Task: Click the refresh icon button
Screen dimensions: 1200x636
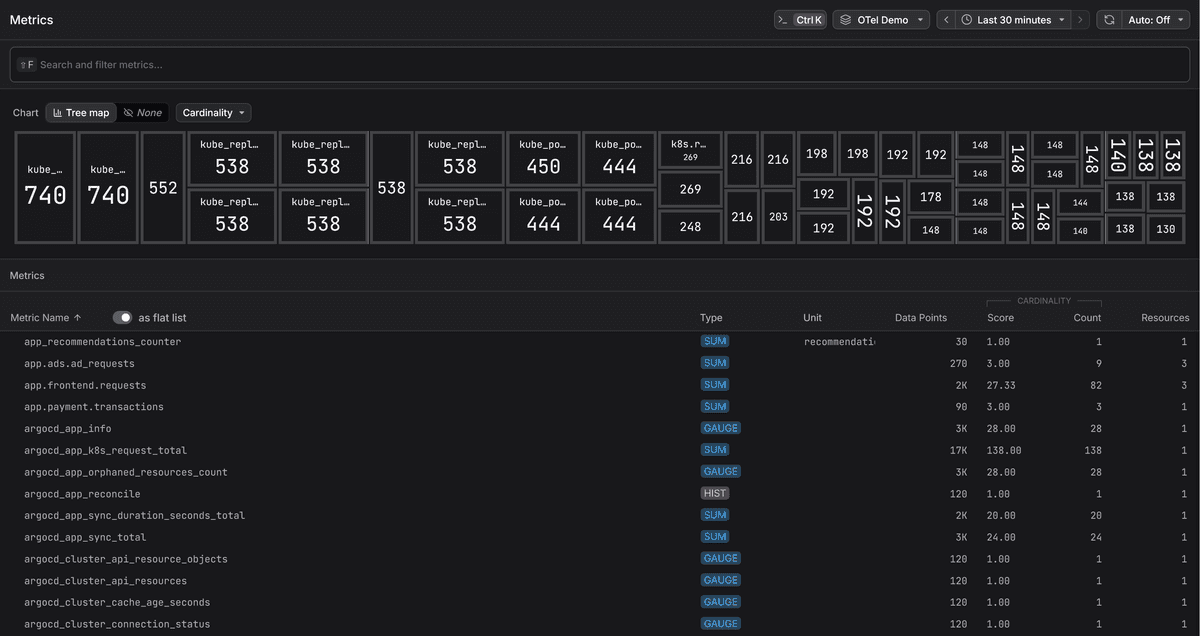Action: (1108, 20)
